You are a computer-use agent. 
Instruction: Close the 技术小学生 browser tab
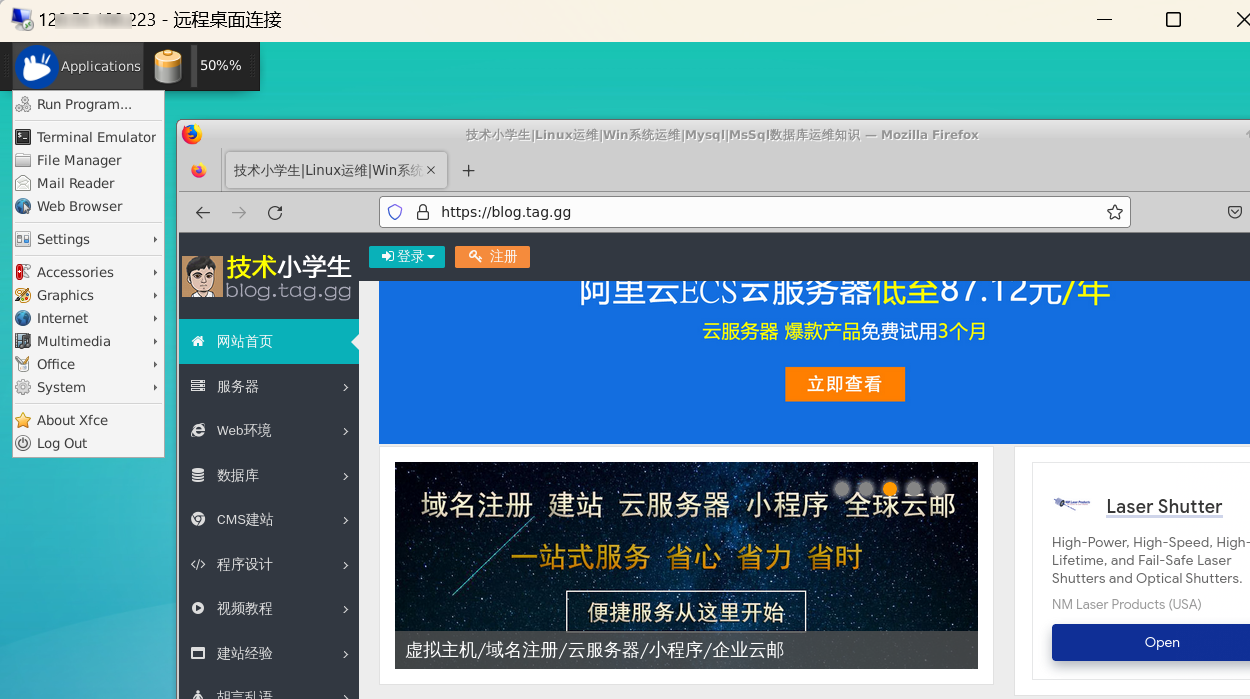coord(431,170)
